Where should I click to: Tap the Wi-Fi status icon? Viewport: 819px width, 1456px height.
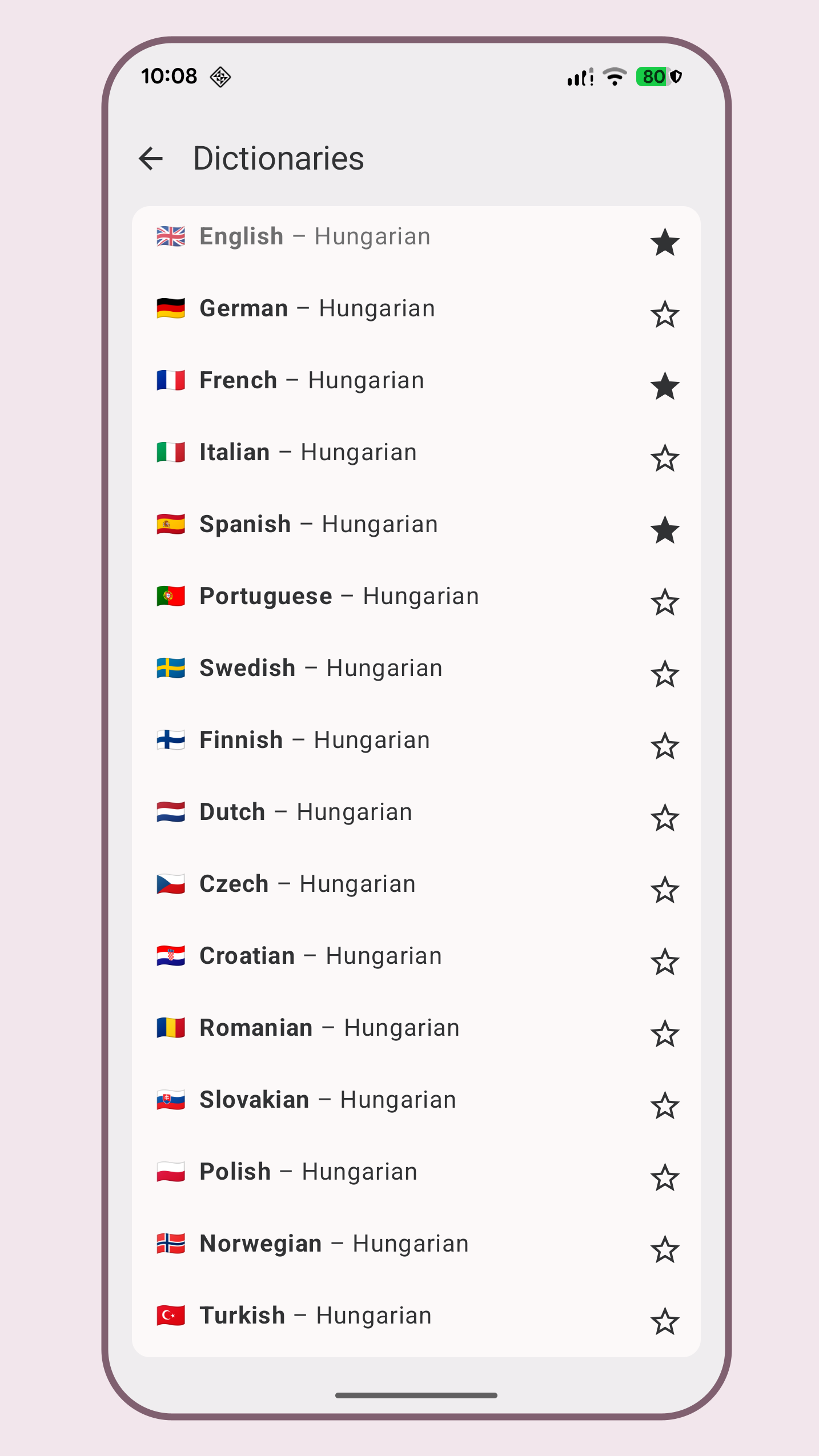[615, 77]
